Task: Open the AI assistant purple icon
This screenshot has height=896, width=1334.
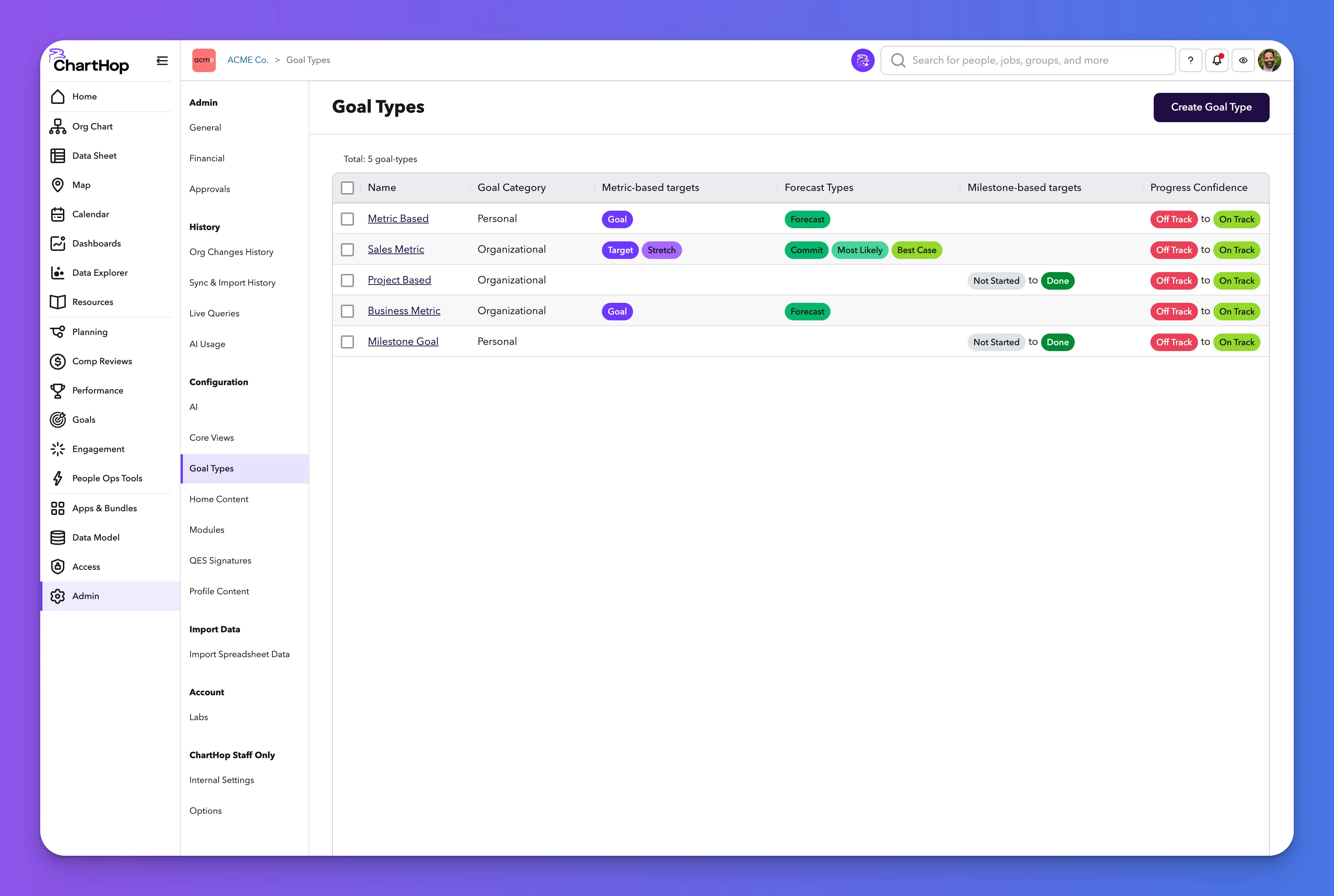Action: coord(862,61)
